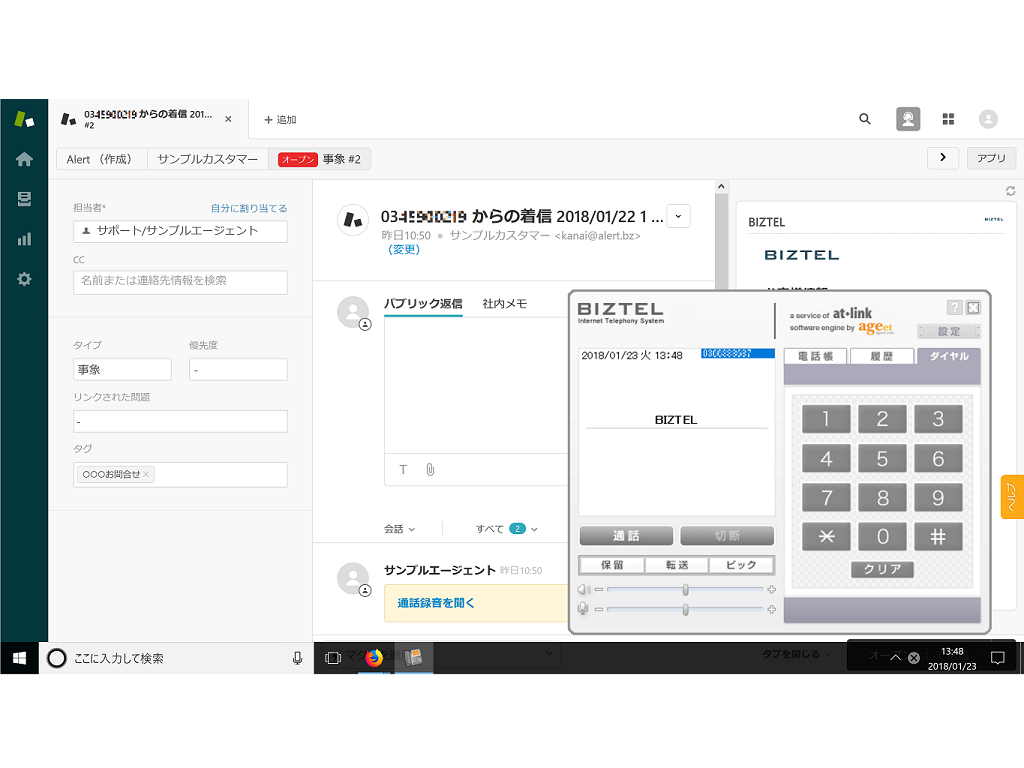The height and width of the screenshot is (768, 1024).
Task: Expand the ticket options dropdown arrow
Action: click(x=678, y=216)
